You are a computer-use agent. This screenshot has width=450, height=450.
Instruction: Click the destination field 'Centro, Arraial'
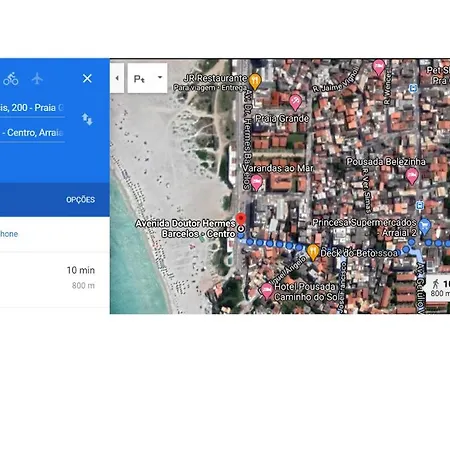(32, 133)
